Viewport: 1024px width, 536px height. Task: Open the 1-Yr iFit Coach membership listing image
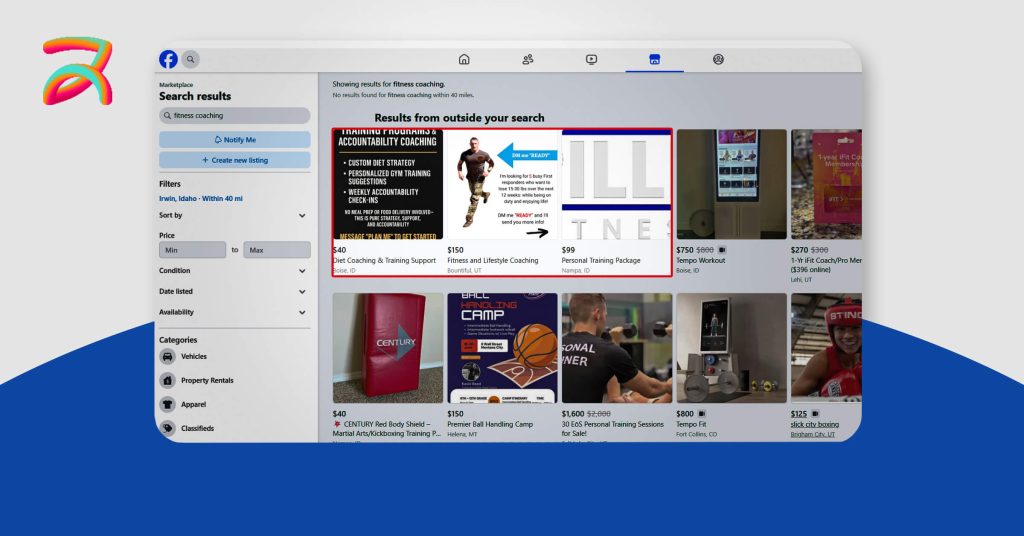(x=826, y=184)
